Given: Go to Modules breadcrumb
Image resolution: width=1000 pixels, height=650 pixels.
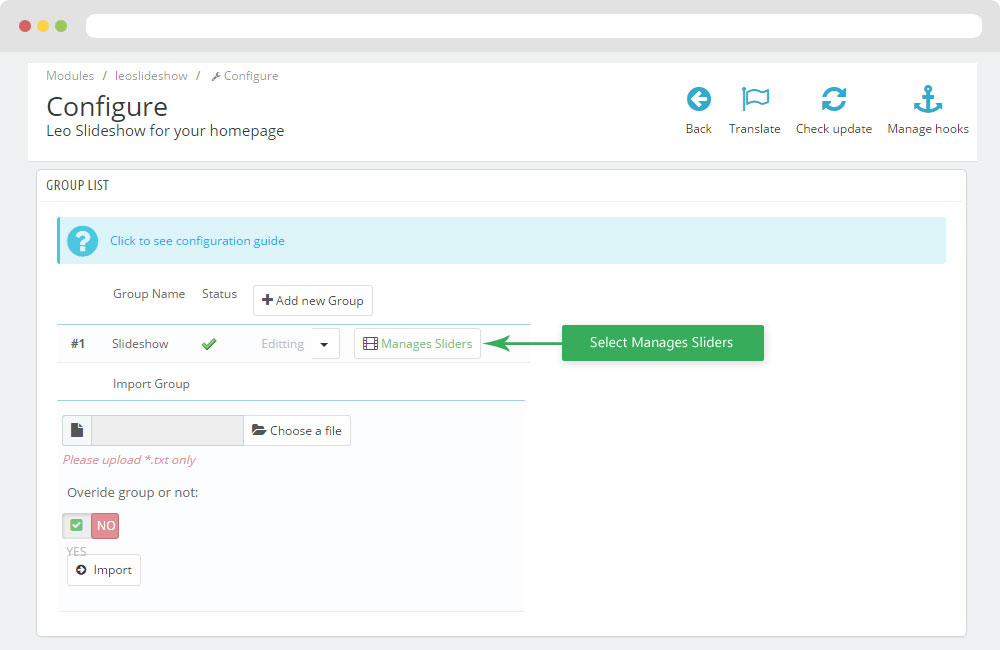Looking at the screenshot, I should [x=70, y=76].
